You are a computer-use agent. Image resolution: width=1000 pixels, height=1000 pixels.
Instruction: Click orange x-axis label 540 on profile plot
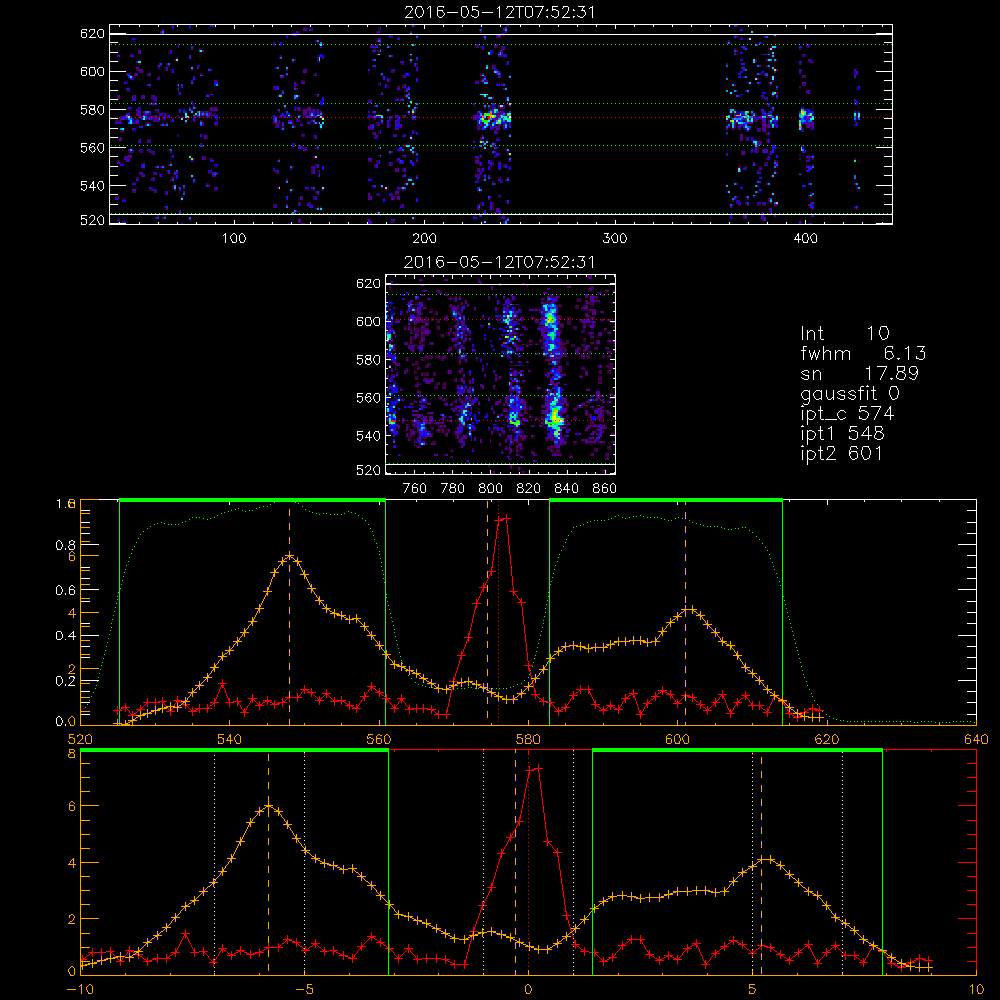point(230,740)
